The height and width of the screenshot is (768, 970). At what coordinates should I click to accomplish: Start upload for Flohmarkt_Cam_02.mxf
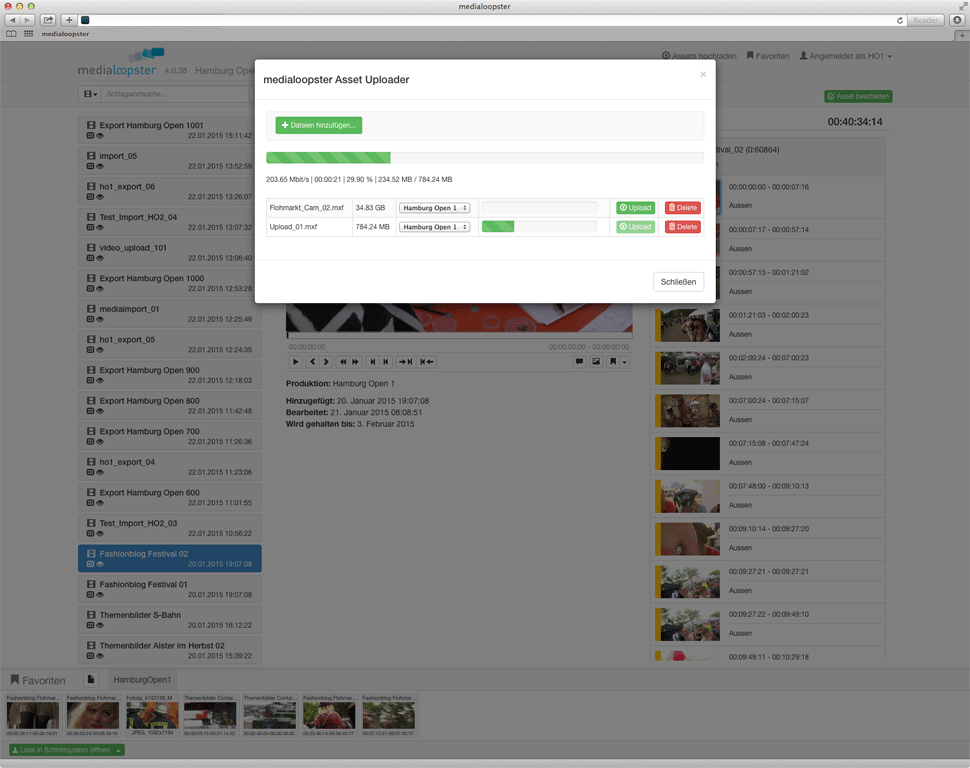coord(635,208)
